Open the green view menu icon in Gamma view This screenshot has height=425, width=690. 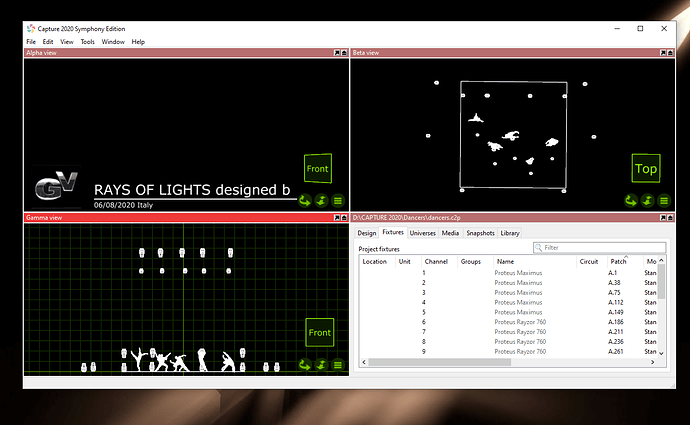338,365
